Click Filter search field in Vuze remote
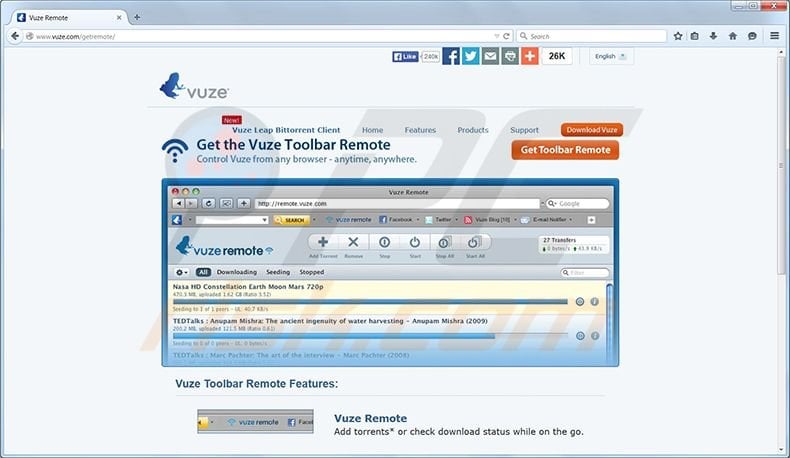 (585, 273)
